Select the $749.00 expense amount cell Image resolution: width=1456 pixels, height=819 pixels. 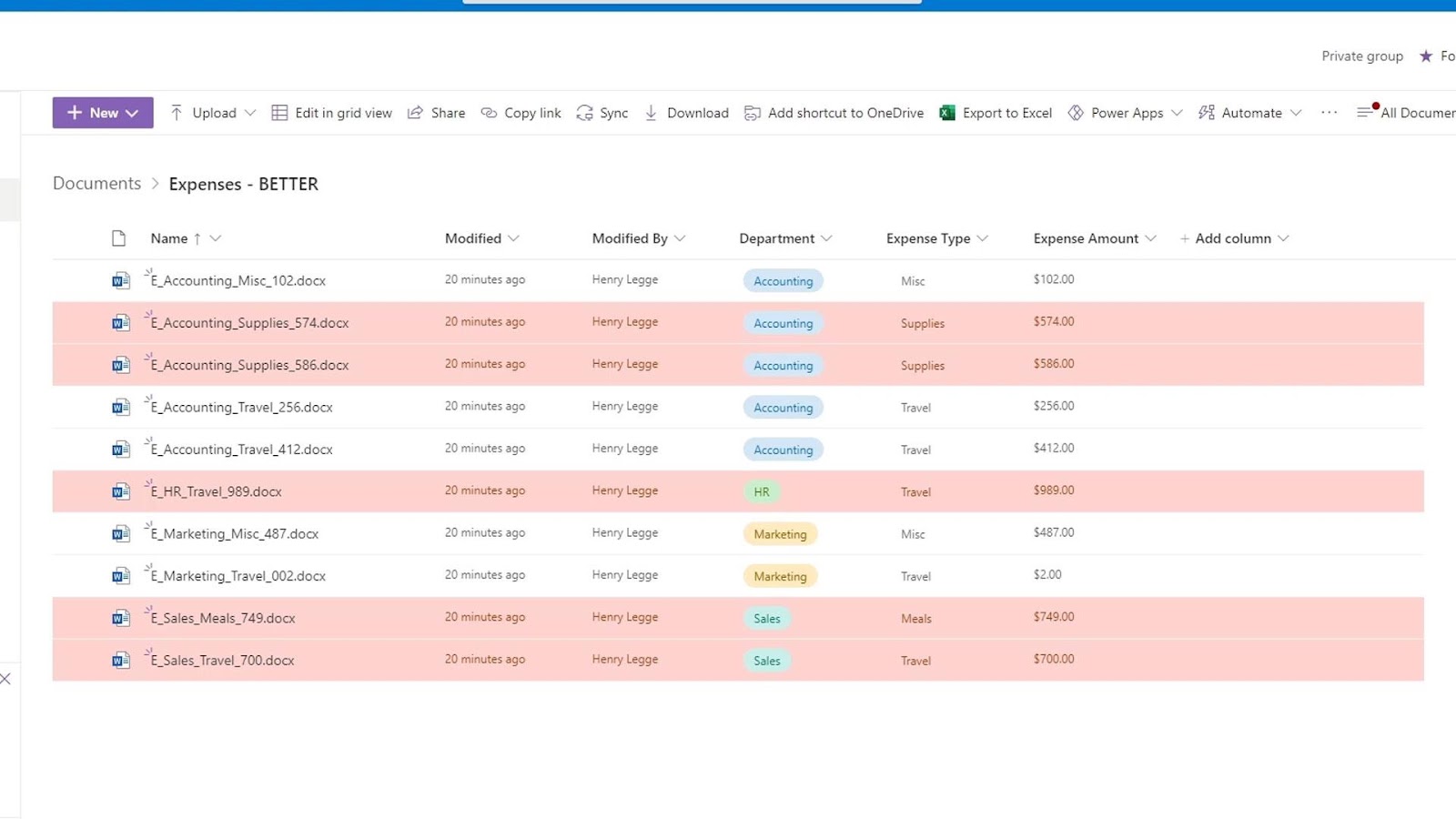(1054, 617)
